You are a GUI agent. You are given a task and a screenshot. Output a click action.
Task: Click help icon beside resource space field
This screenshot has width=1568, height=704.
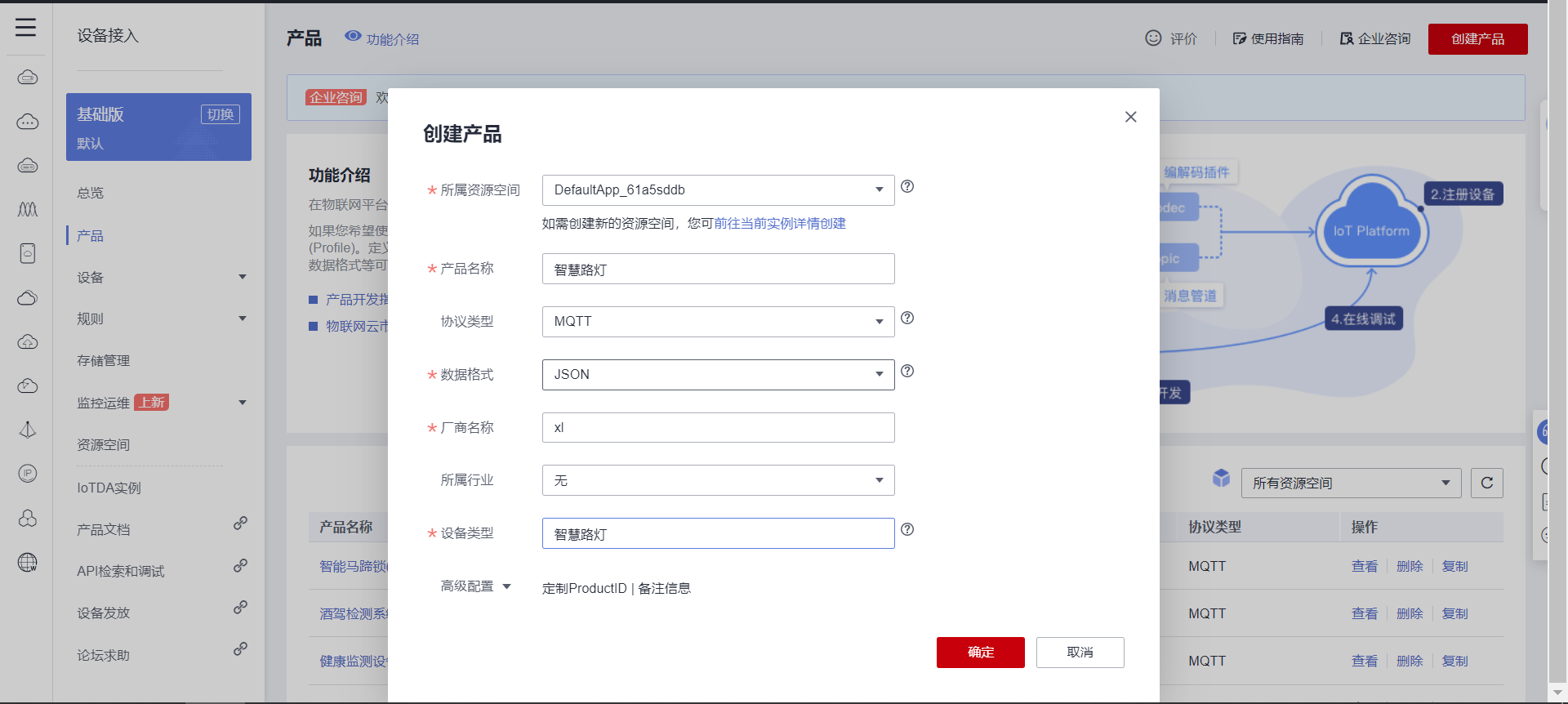(907, 187)
